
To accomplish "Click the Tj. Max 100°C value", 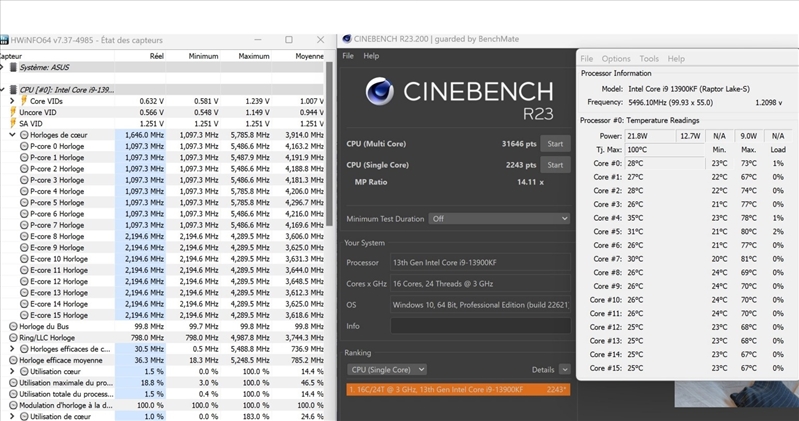I will tap(636, 149).
